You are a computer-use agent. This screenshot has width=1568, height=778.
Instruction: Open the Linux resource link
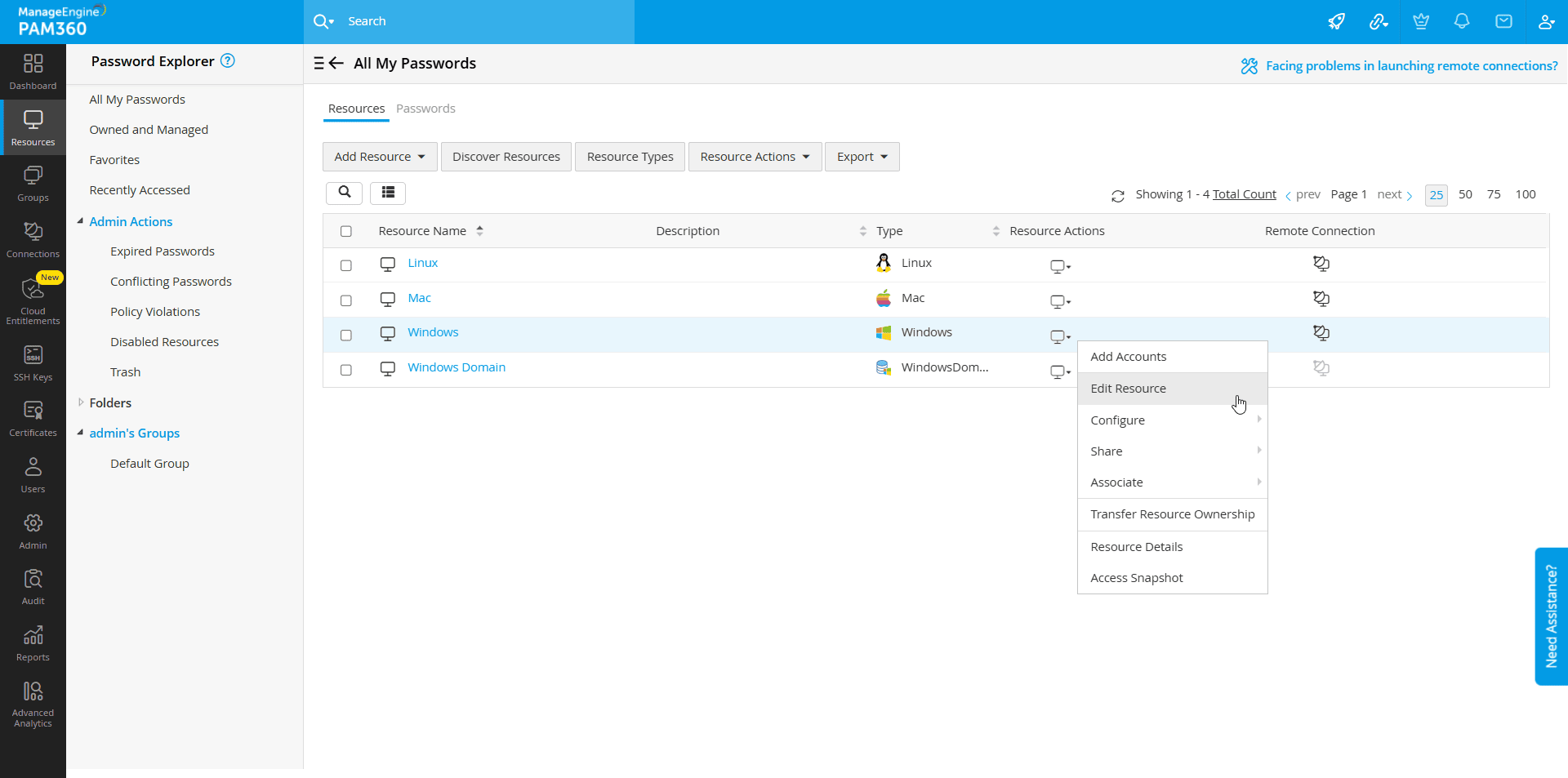pyautogui.click(x=423, y=263)
